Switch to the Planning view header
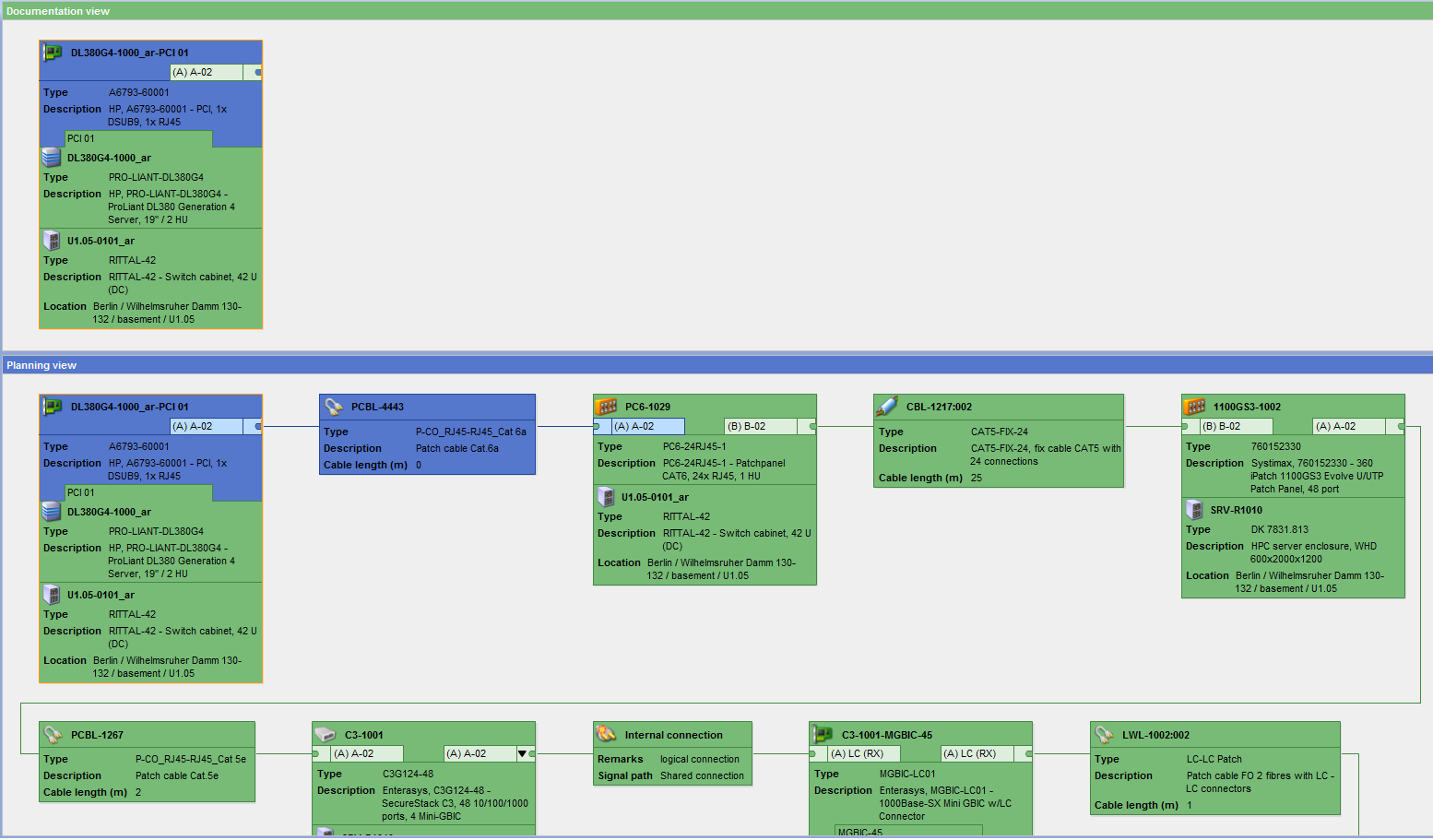Viewport: 1433px width, 840px height. [x=41, y=365]
